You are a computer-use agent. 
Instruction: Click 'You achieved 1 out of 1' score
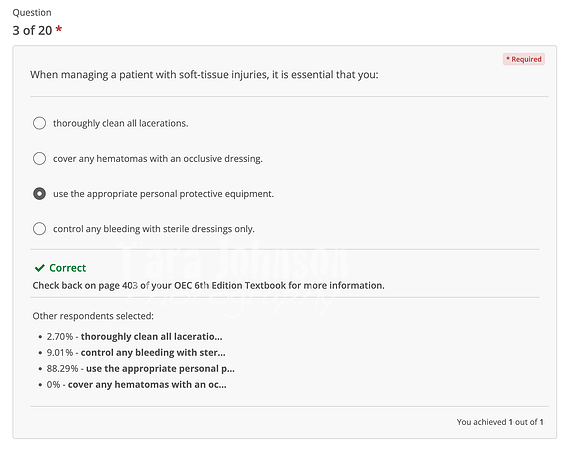tap(500, 422)
